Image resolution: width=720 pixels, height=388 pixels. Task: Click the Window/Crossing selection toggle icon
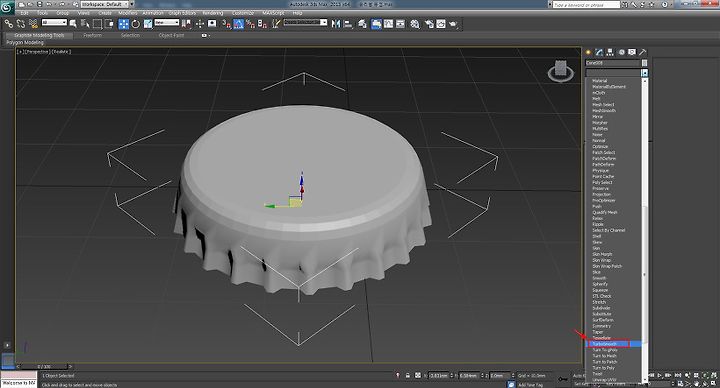coord(109,23)
